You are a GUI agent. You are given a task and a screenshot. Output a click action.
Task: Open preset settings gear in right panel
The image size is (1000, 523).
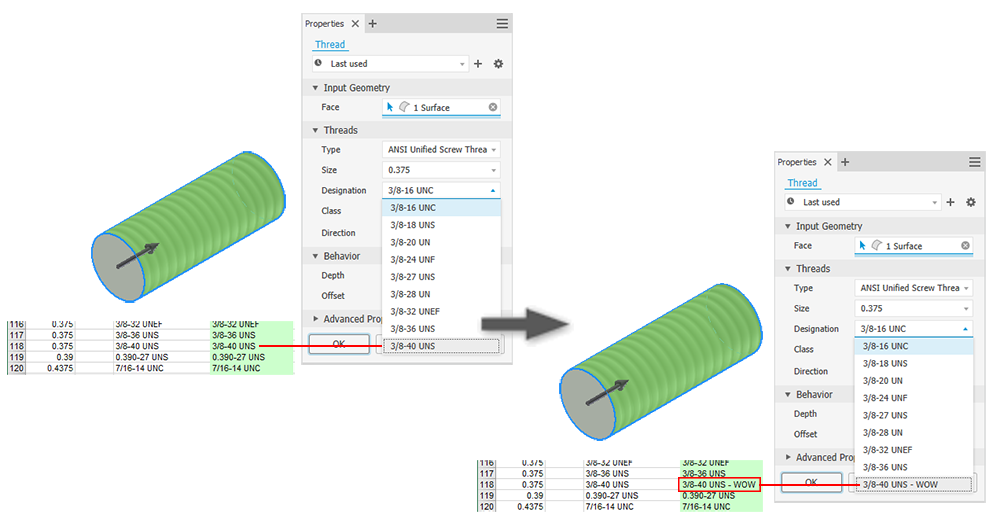(x=971, y=202)
